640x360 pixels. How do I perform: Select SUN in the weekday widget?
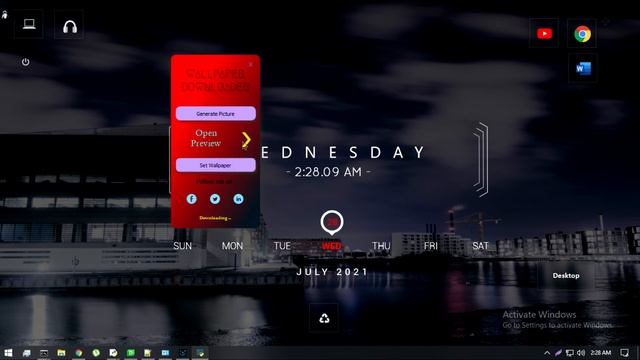pyautogui.click(x=182, y=246)
